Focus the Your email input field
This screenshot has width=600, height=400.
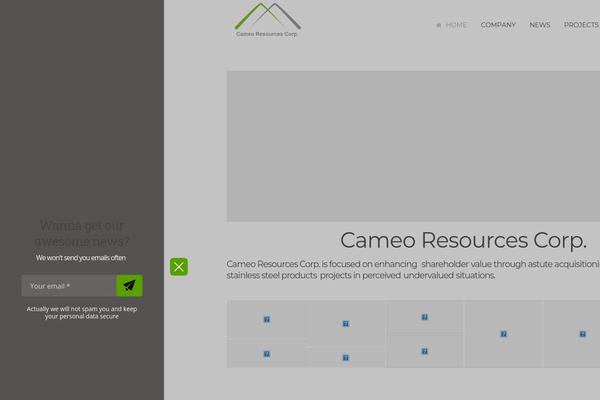coord(69,286)
